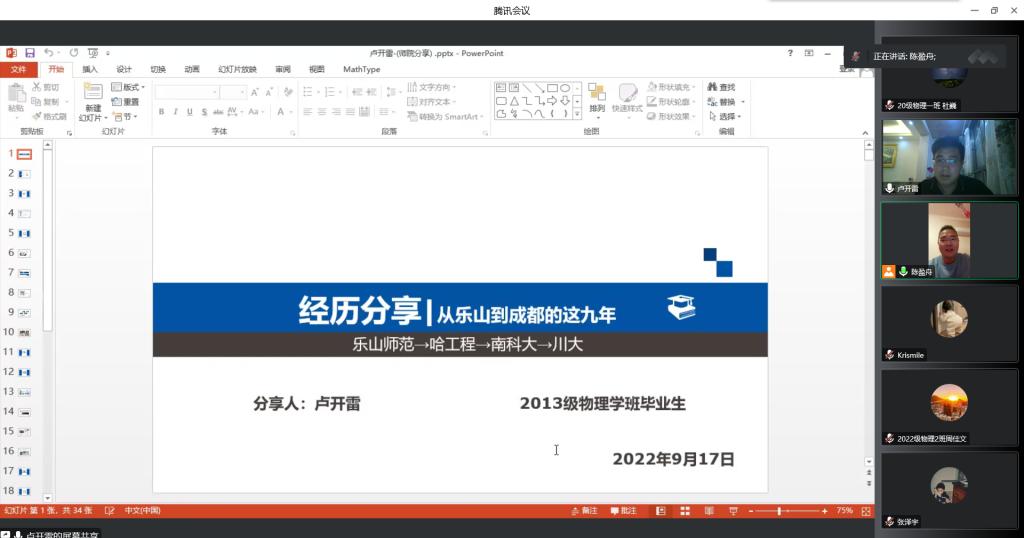Click the slide sorter view icon
This screenshot has width=1024, height=538.
pos(685,511)
